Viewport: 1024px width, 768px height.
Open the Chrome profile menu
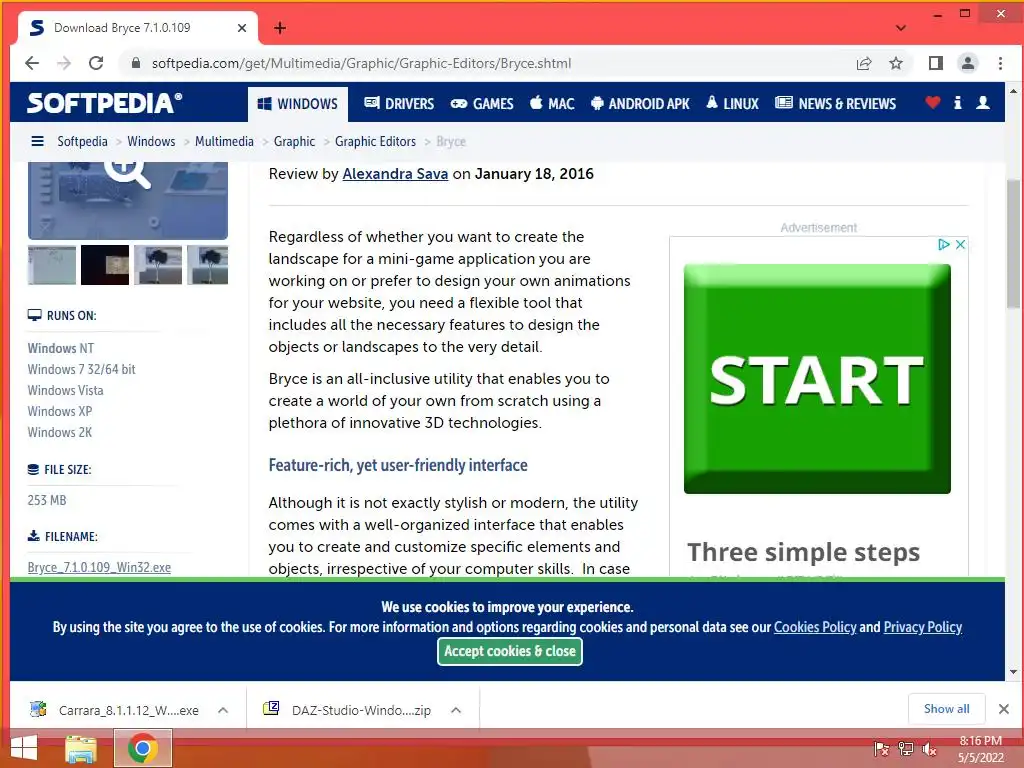pyautogui.click(x=968, y=63)
